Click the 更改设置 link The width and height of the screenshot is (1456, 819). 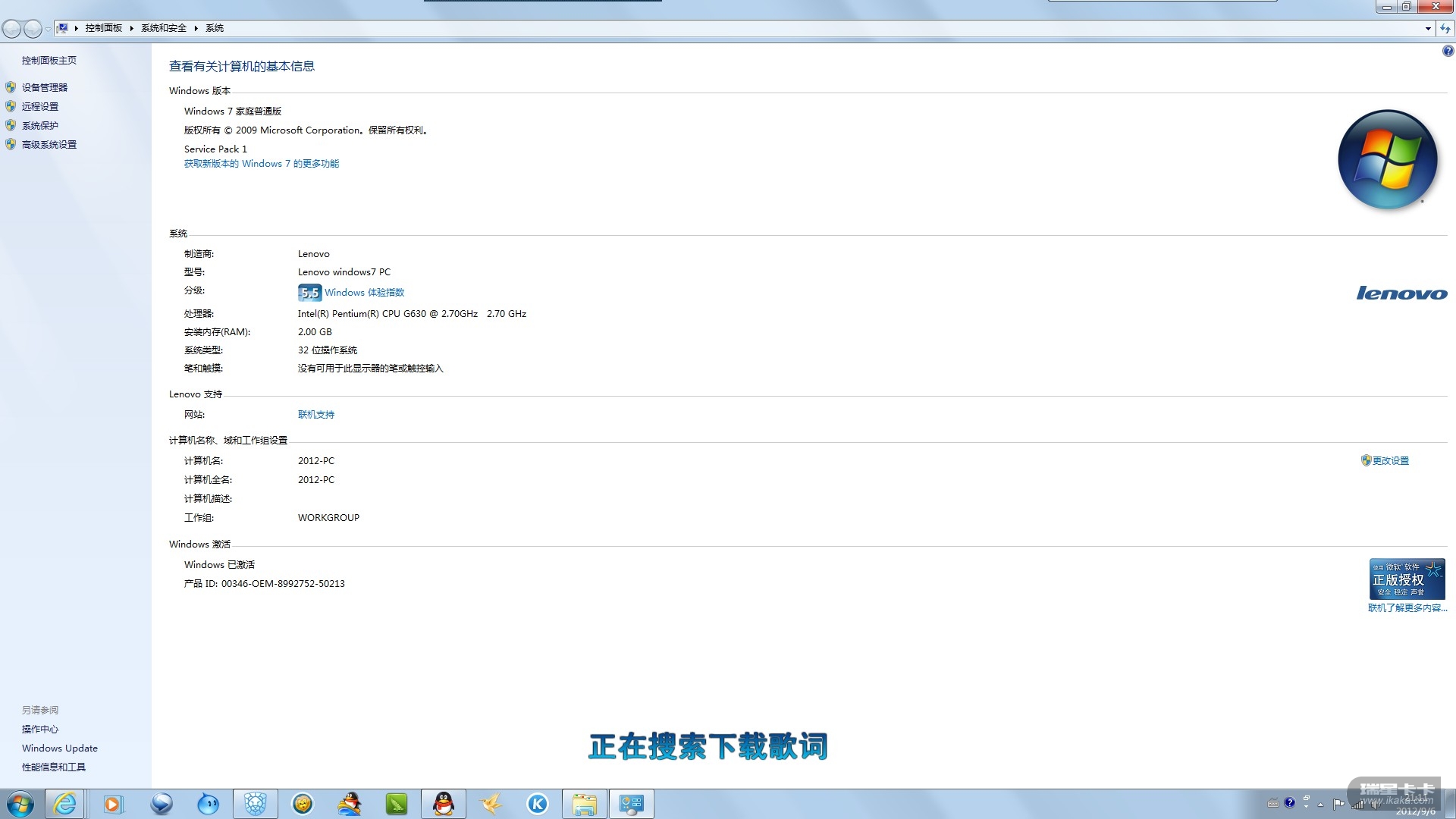pyautogui.click(x=1390, y=460)
